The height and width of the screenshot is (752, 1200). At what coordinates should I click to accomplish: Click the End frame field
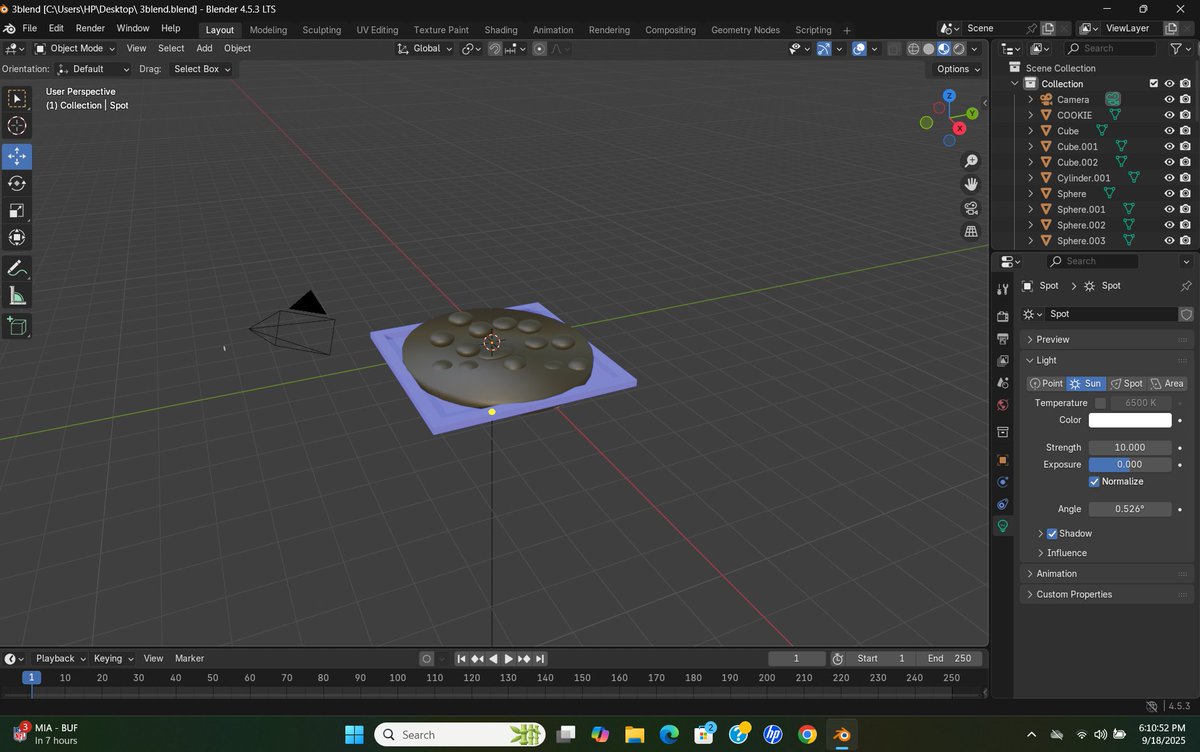(949, 658)
